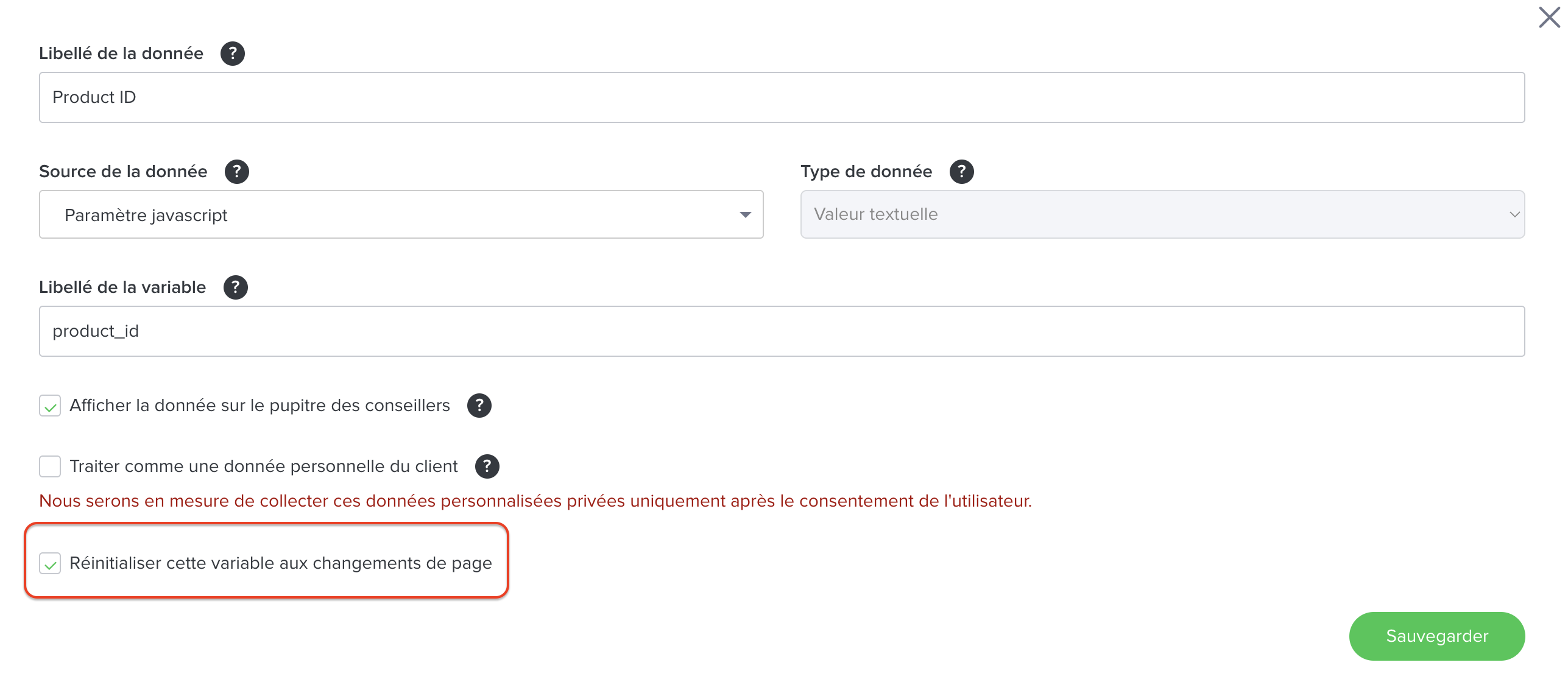Toggle Réinitialiser cette variable aux changements
Screen dimensions: 1568x682
tap(50, 563)
